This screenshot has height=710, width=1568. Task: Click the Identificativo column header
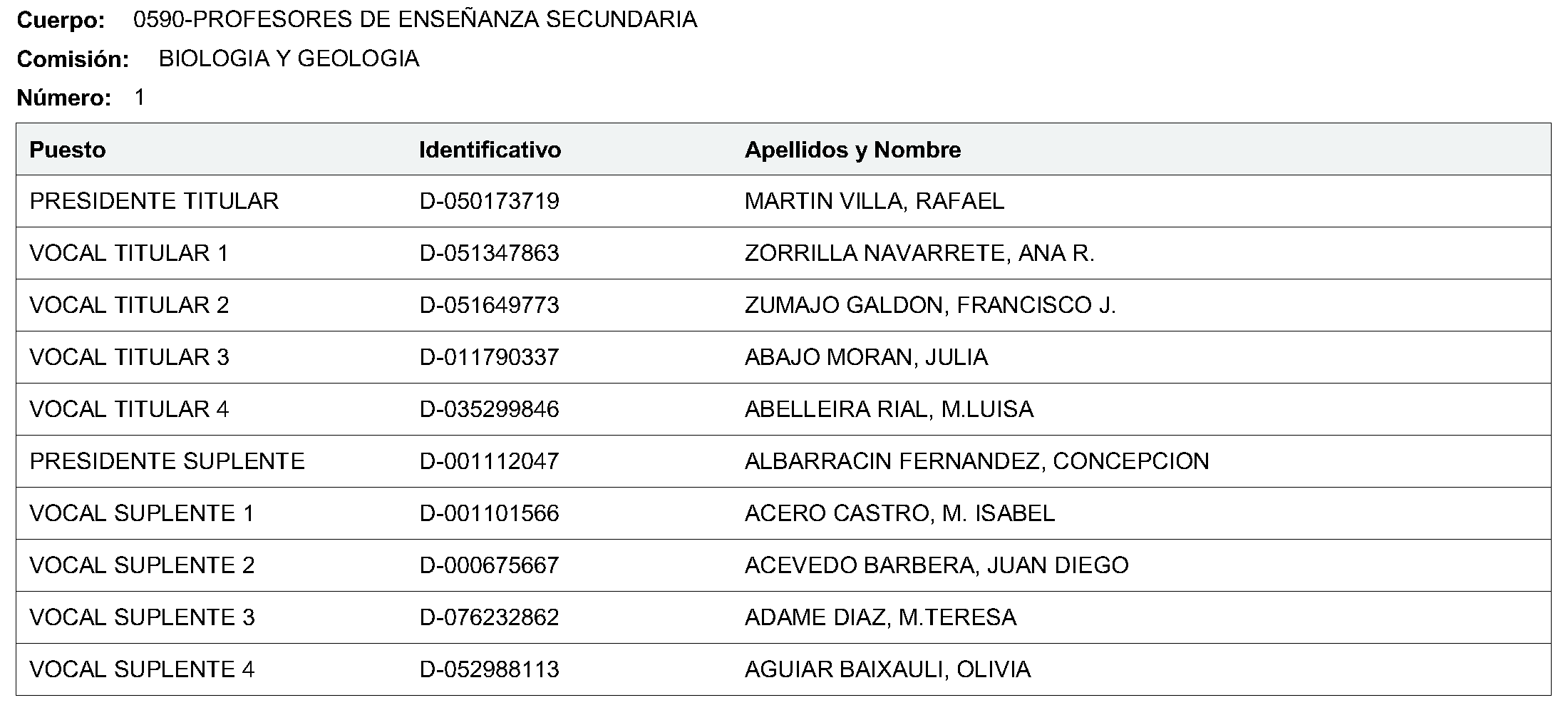(490, 150)
